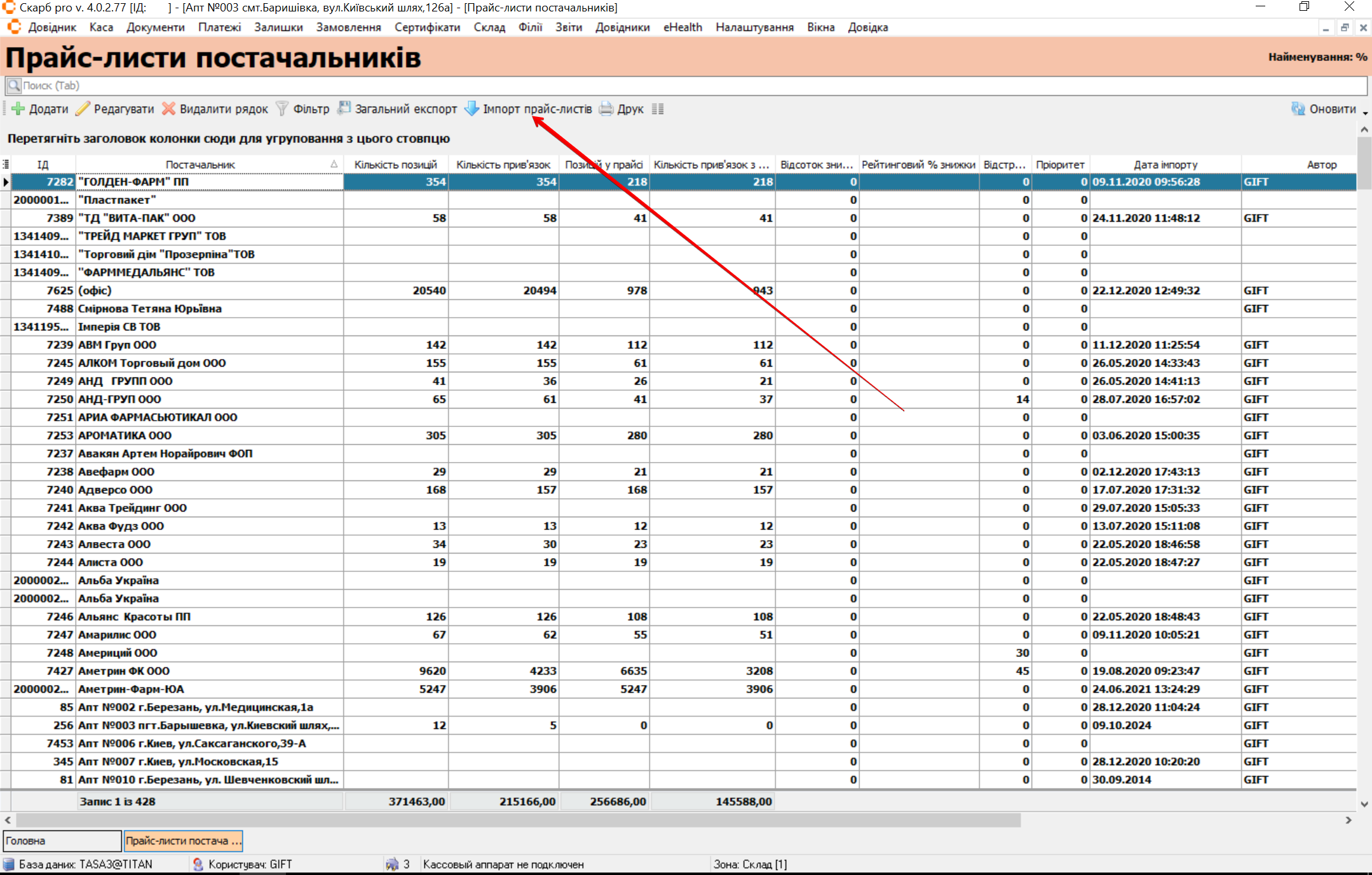This screenshot has height=875, width=1372.
Task: Open column layout icon next to Print
Action: (658, 109)
